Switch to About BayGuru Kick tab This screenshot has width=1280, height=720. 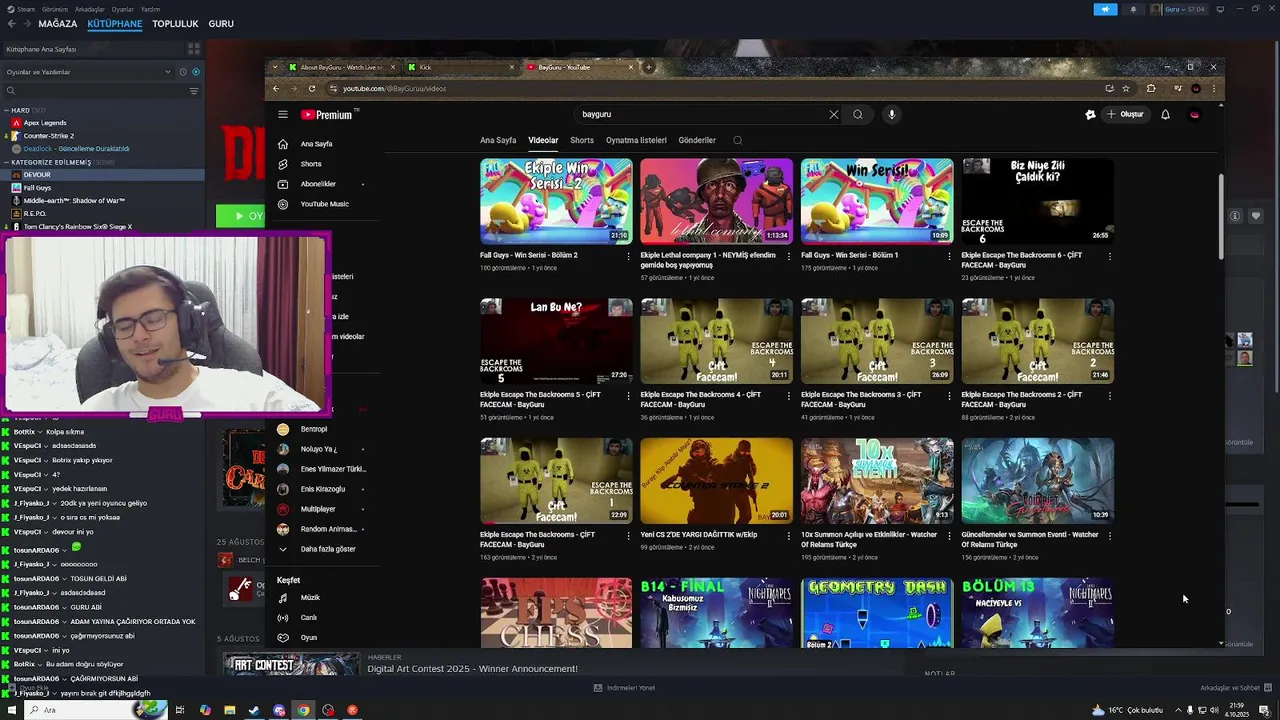point(343,67)
